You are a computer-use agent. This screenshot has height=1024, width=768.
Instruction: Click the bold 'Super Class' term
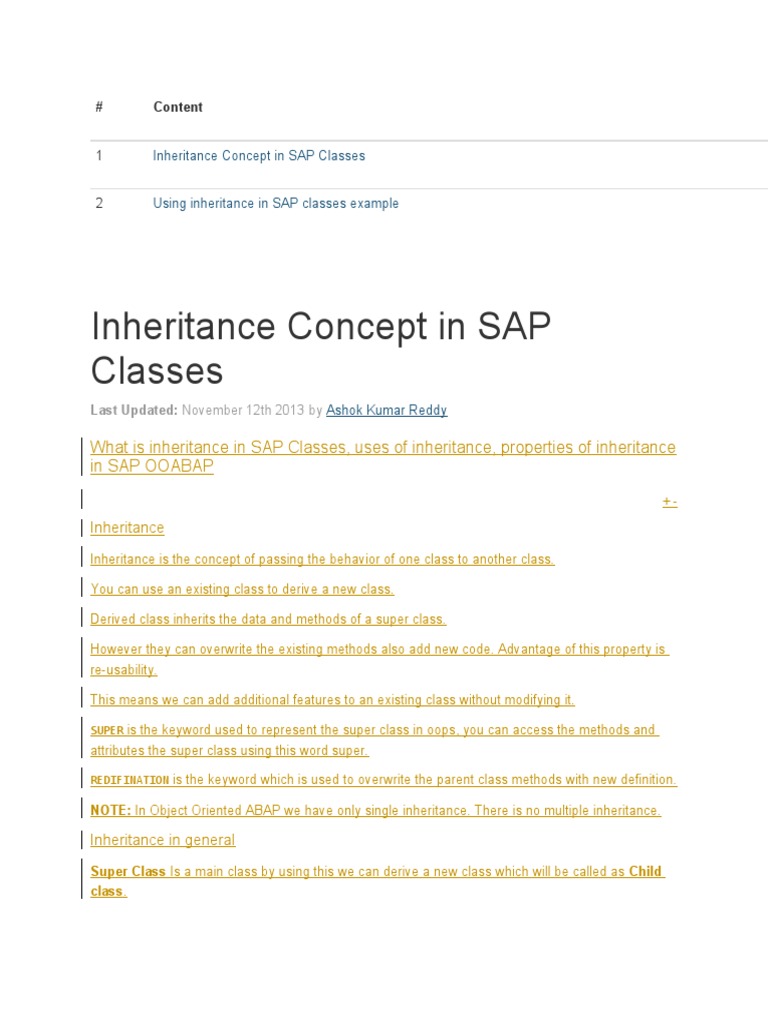(128, 872)
